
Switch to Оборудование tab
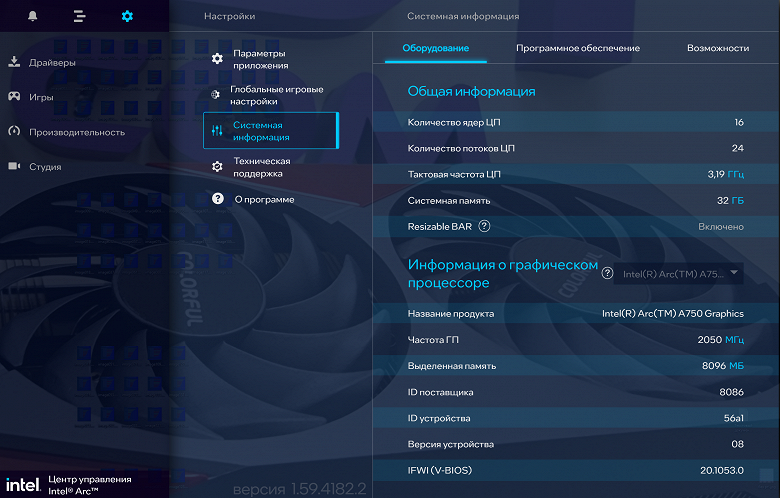pos(436,48)
